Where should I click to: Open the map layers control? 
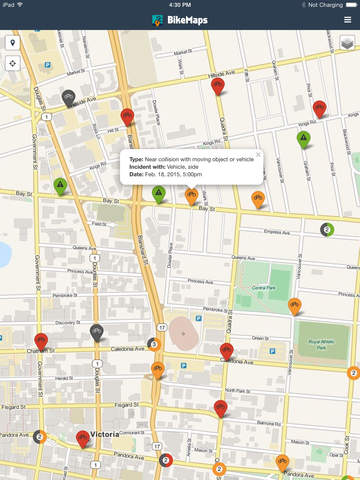pyautogui.click(x=347, y=43)
